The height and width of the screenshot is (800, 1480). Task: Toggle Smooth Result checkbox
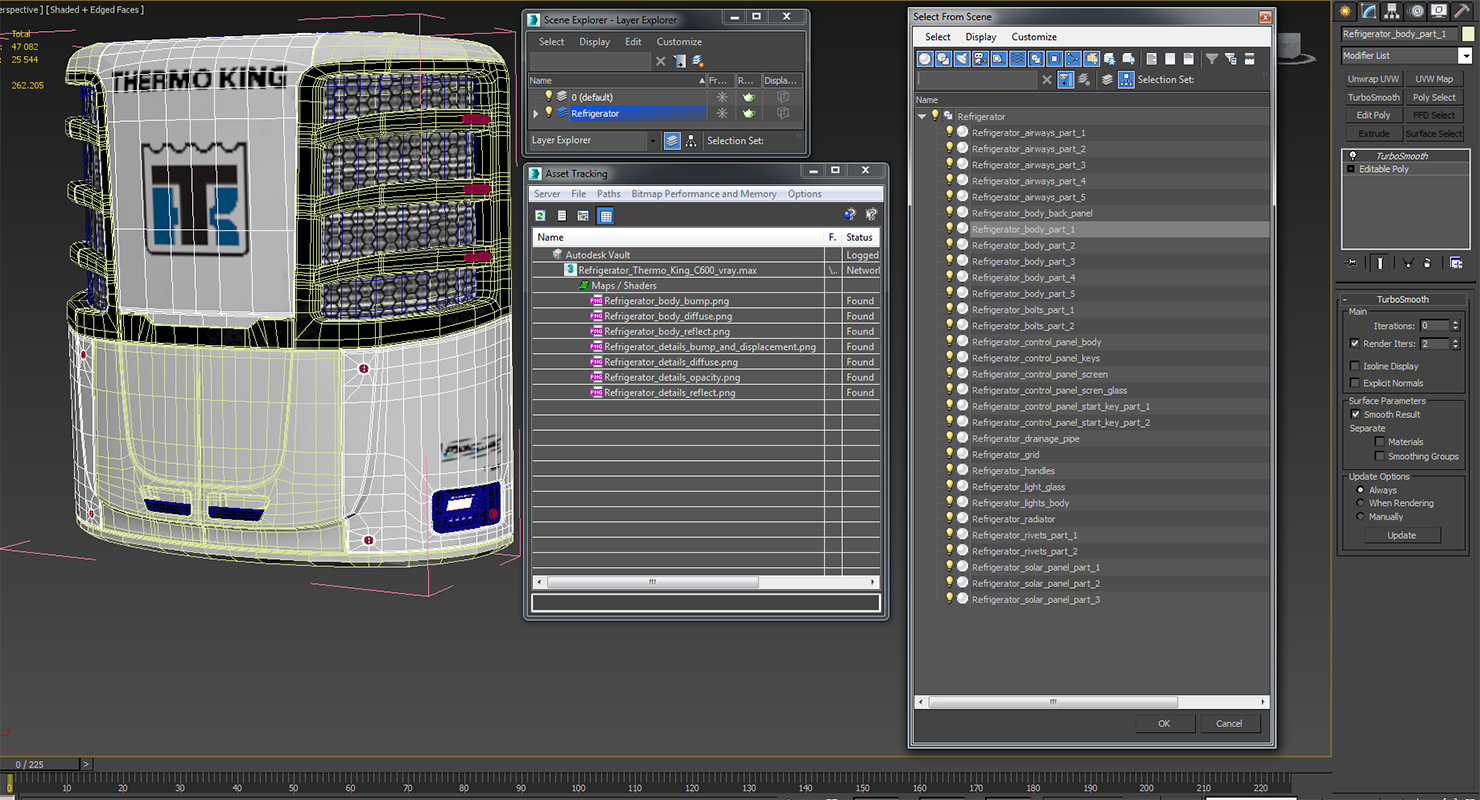coord(1355,414)
